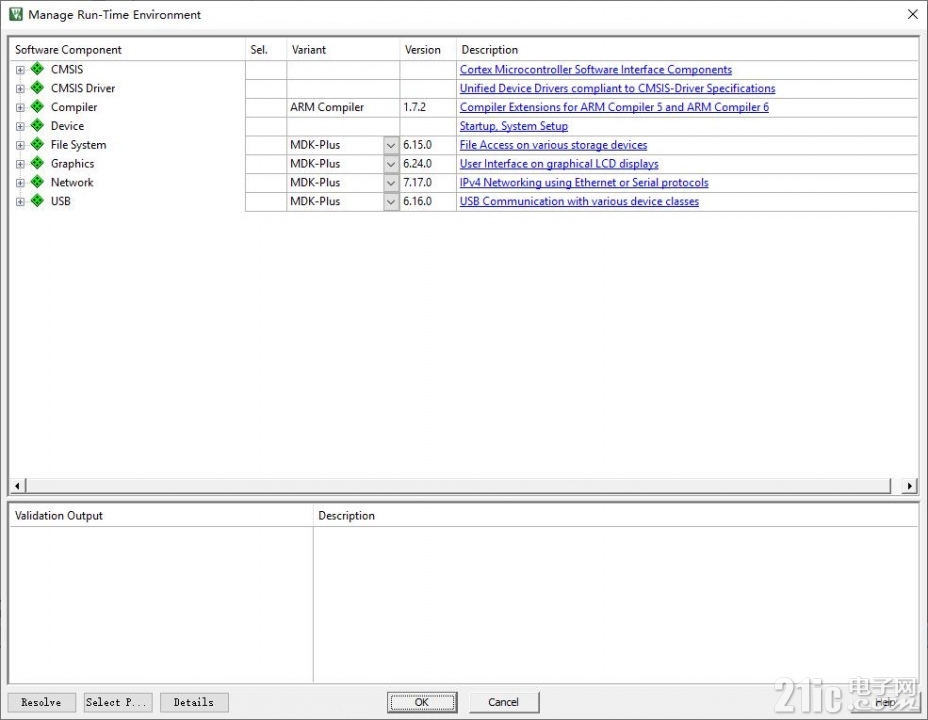928x720 pixels.
Task: Click the ARM Compiler variant cell
Action: pyautogui.click(x=343, y=107)
